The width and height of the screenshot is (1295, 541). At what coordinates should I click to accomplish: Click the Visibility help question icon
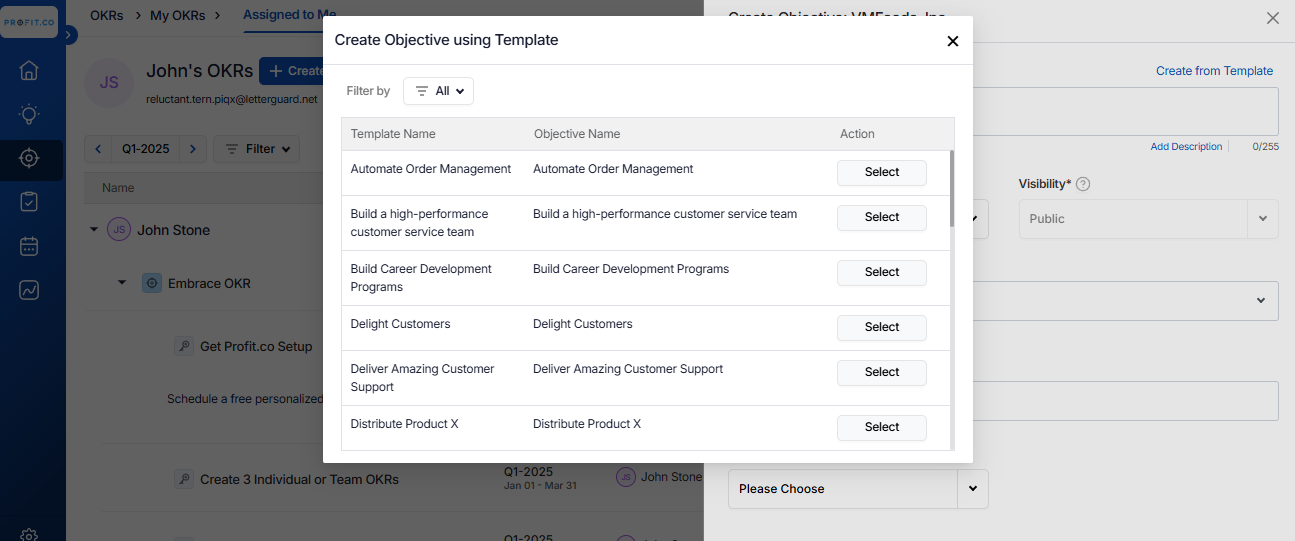point(1083,184)
